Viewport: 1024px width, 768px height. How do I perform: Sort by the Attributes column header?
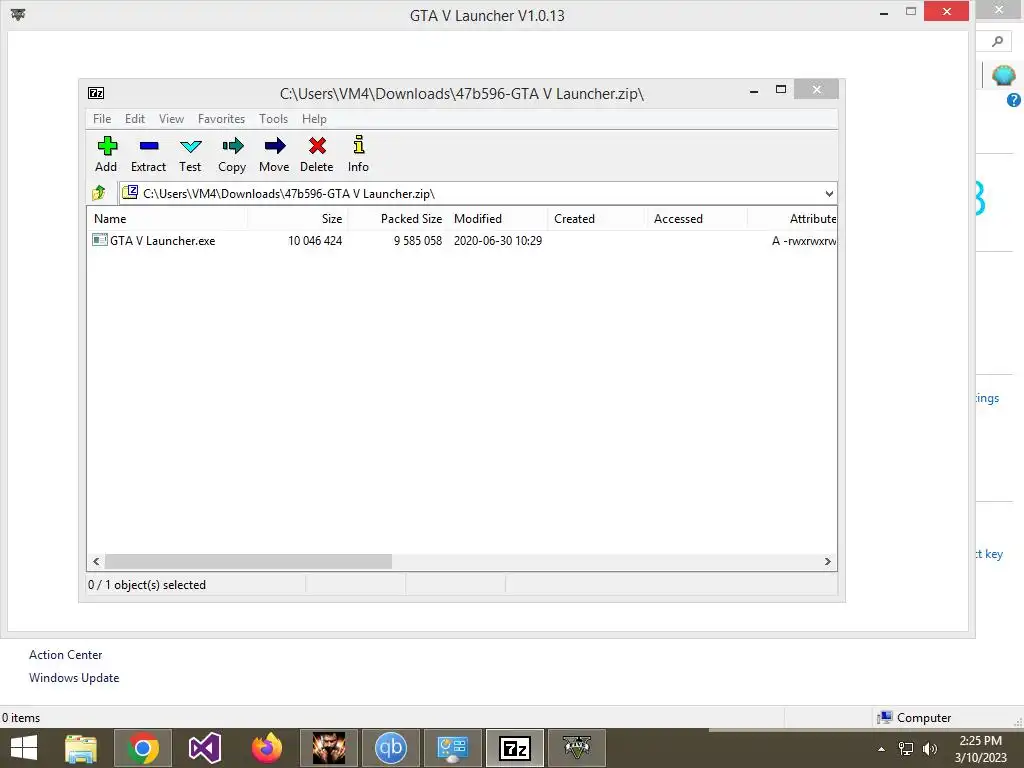click(792, 219)
